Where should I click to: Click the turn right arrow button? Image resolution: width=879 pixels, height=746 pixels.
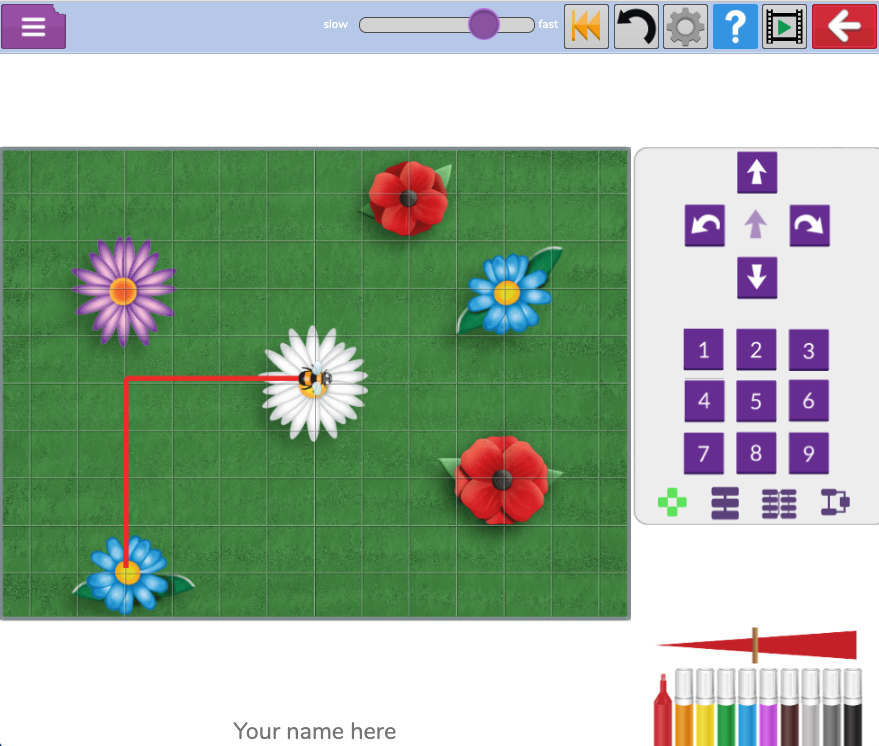pos(809,225)
